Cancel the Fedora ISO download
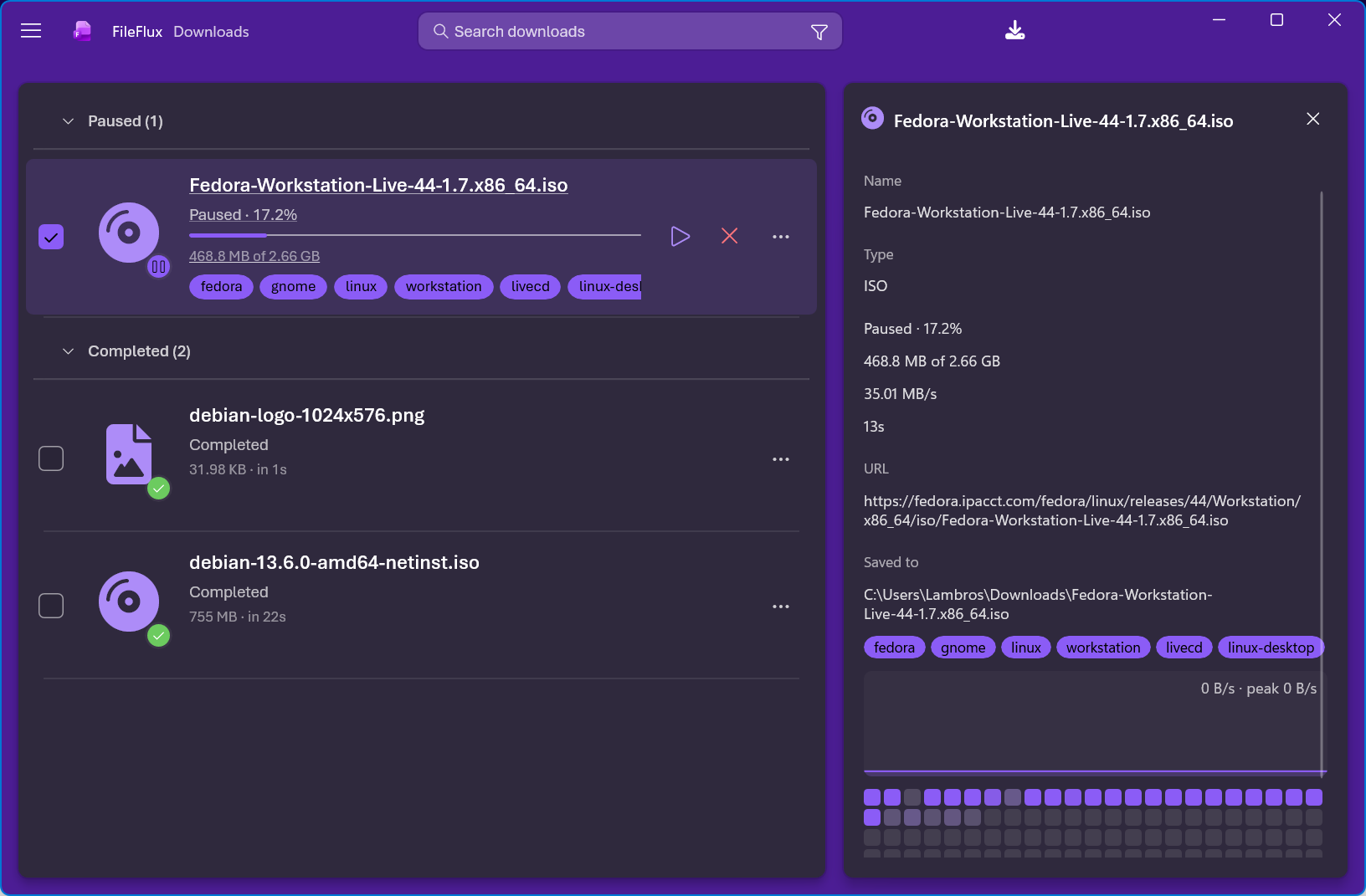Image resolution: width=1366 pixels, height=896 pixels. 730,237
